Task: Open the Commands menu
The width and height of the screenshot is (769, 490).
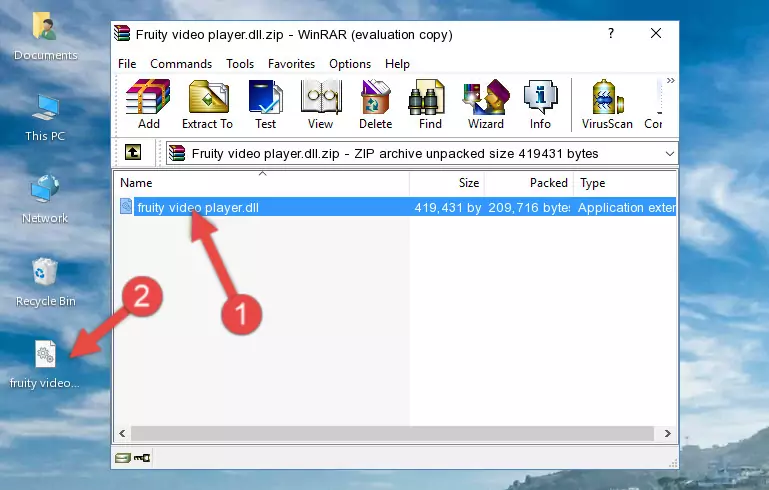Action: click(x=181, y=64)
